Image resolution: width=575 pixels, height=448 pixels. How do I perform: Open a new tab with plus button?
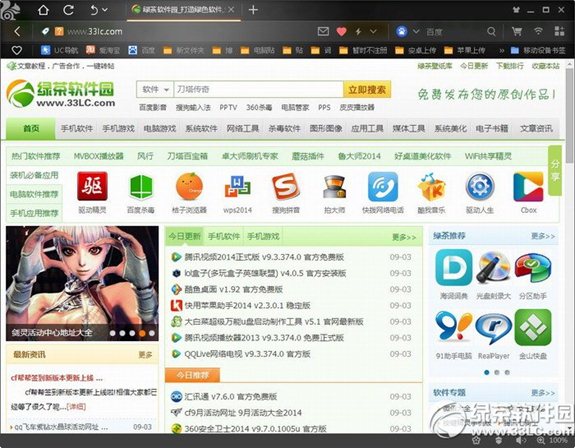pyautogui.click(x=253, y=10)
